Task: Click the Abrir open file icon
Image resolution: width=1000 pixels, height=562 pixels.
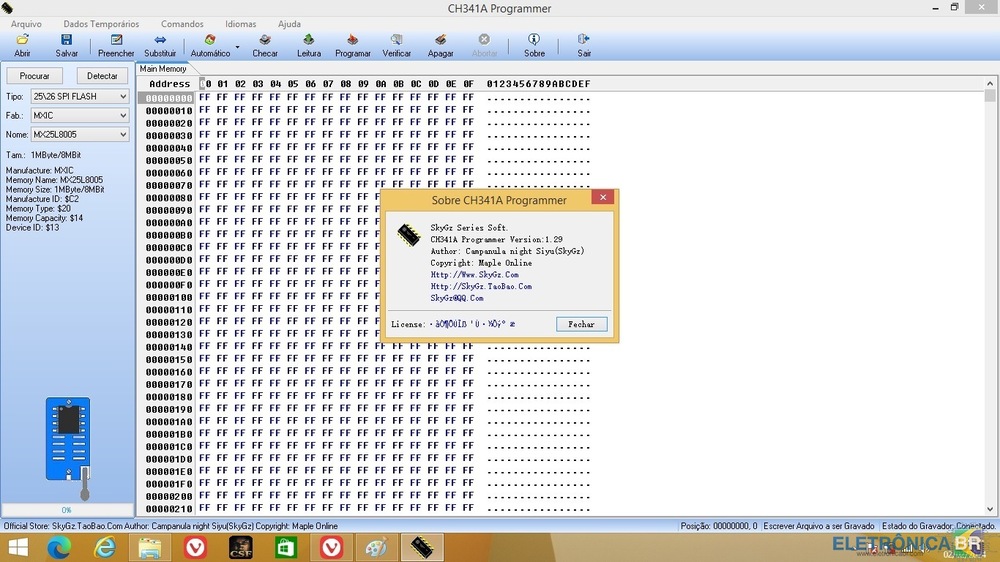Action: (x=22, y=40)
